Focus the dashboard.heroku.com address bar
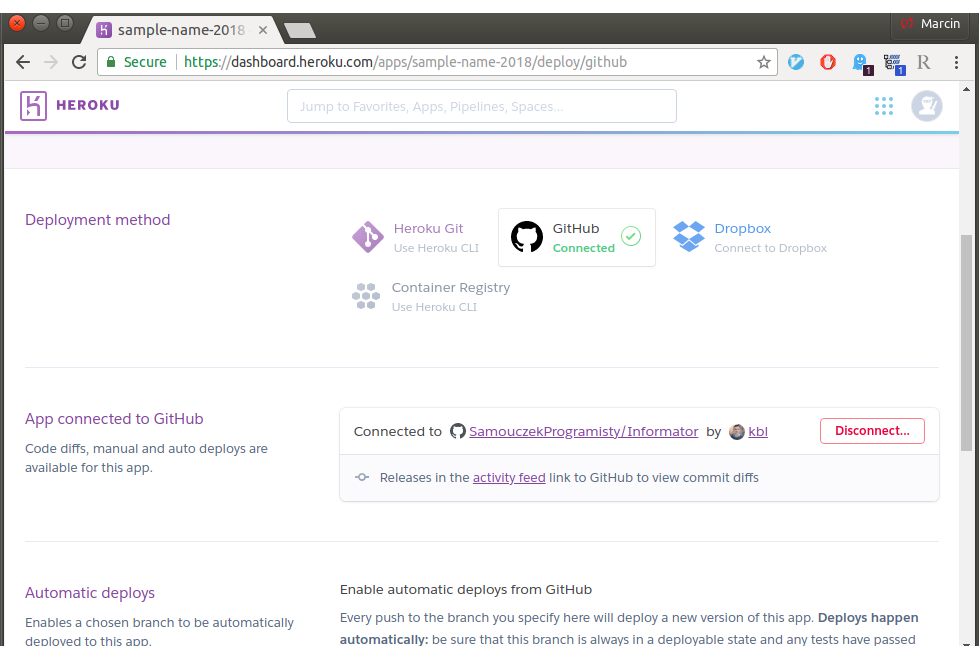 point(437,62)
